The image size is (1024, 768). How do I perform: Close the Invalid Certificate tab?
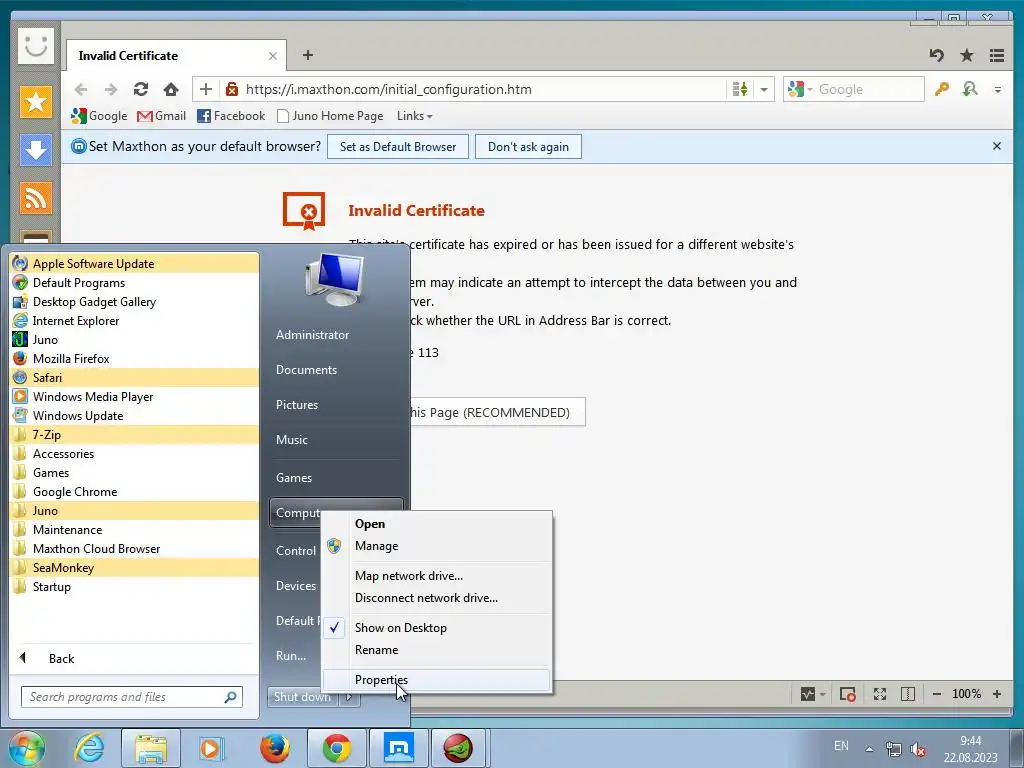273,56
